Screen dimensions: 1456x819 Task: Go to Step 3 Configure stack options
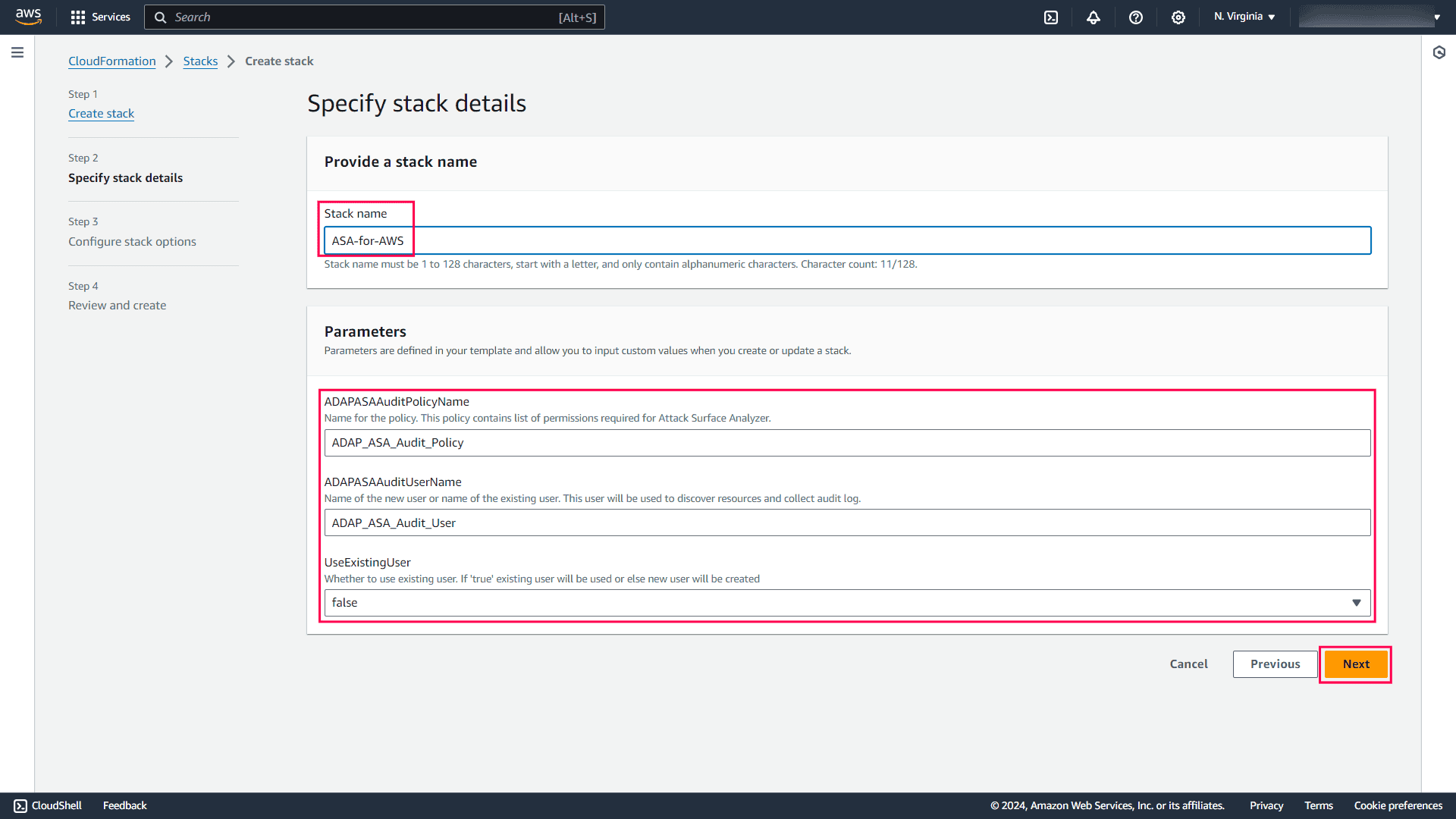pos(132,241)
